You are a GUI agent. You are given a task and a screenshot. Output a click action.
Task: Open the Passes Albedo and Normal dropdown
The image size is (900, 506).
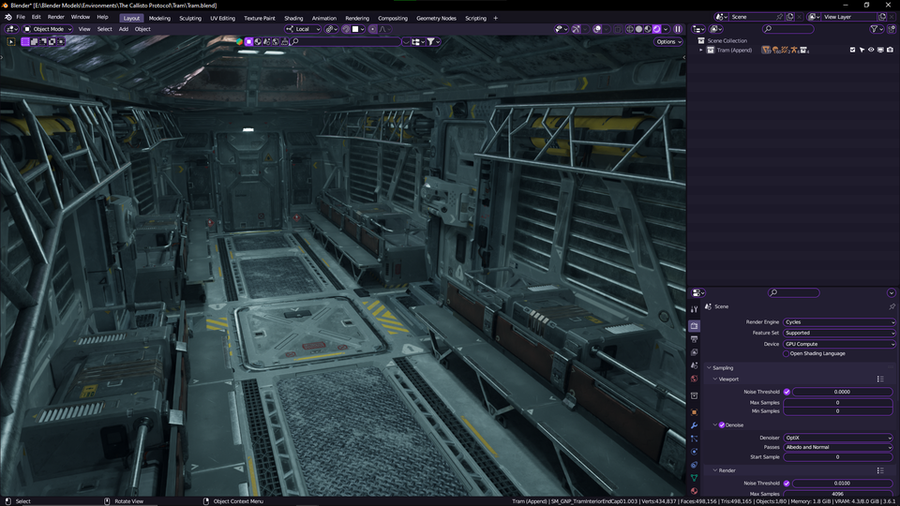pyautogui.click(x=838, y=447)
